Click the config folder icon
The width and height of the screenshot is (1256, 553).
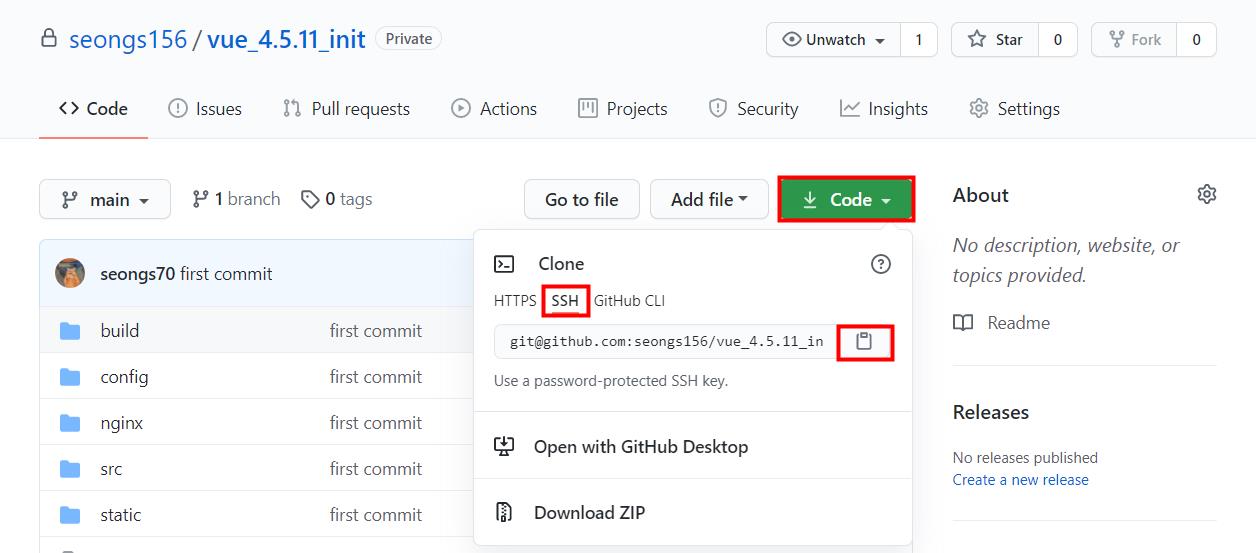click(70, 377)
